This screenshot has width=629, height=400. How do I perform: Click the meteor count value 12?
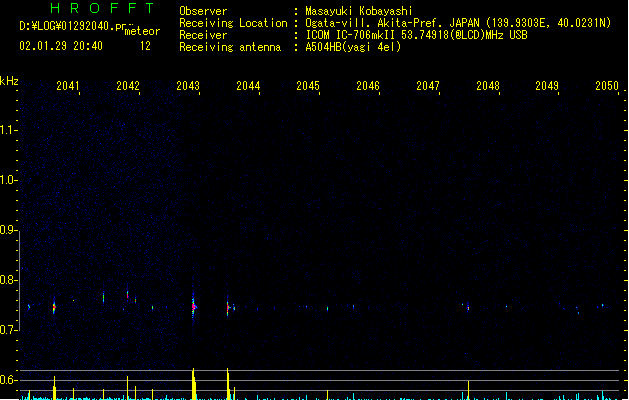tap(145, 46)
